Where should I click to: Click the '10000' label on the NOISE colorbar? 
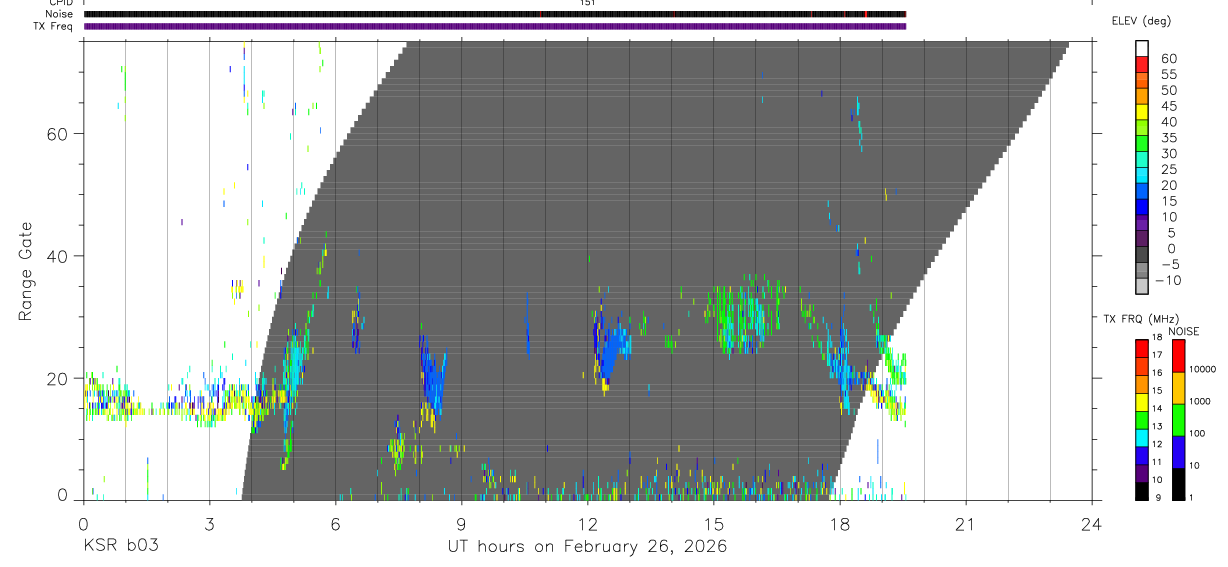click(1203, 369)
